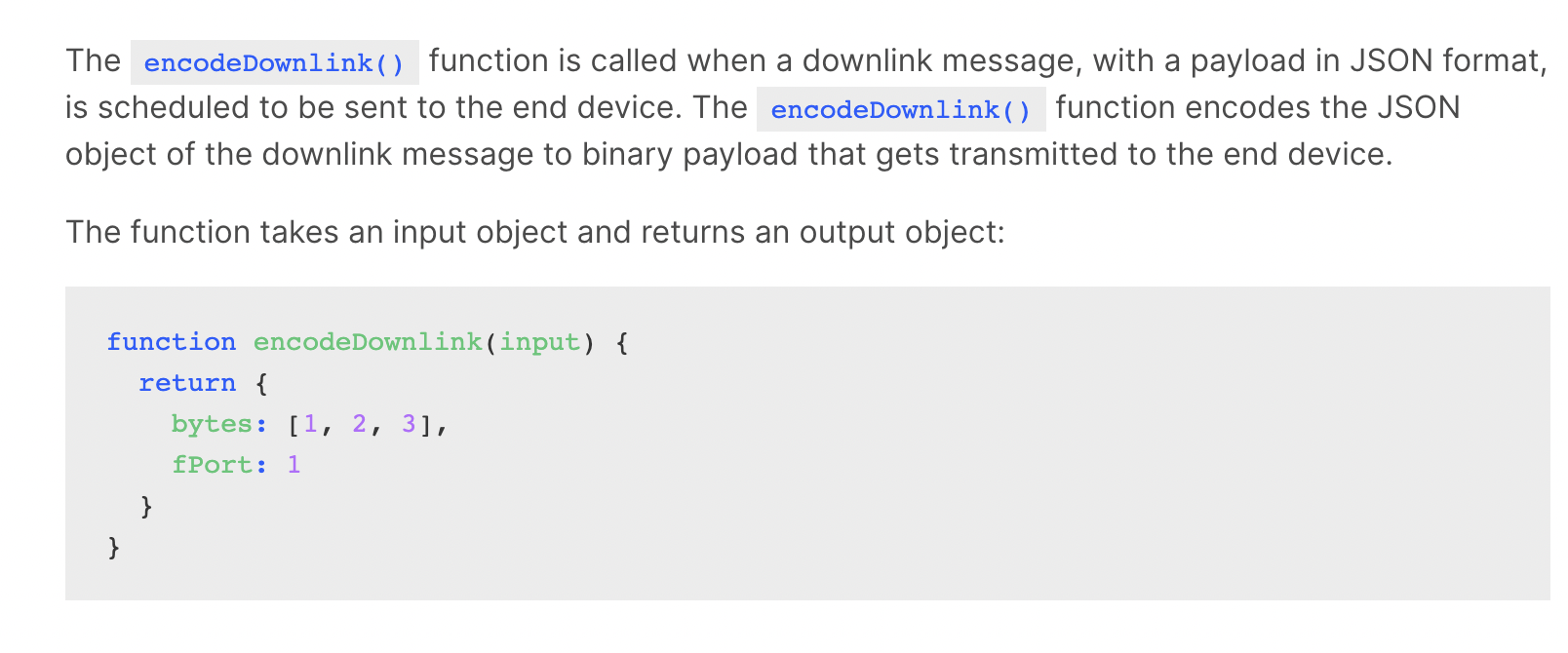The width and height of the screenshot is (1568, 653).
Task: Click the number 3 in the bytes array
Action: click(409, 424)
